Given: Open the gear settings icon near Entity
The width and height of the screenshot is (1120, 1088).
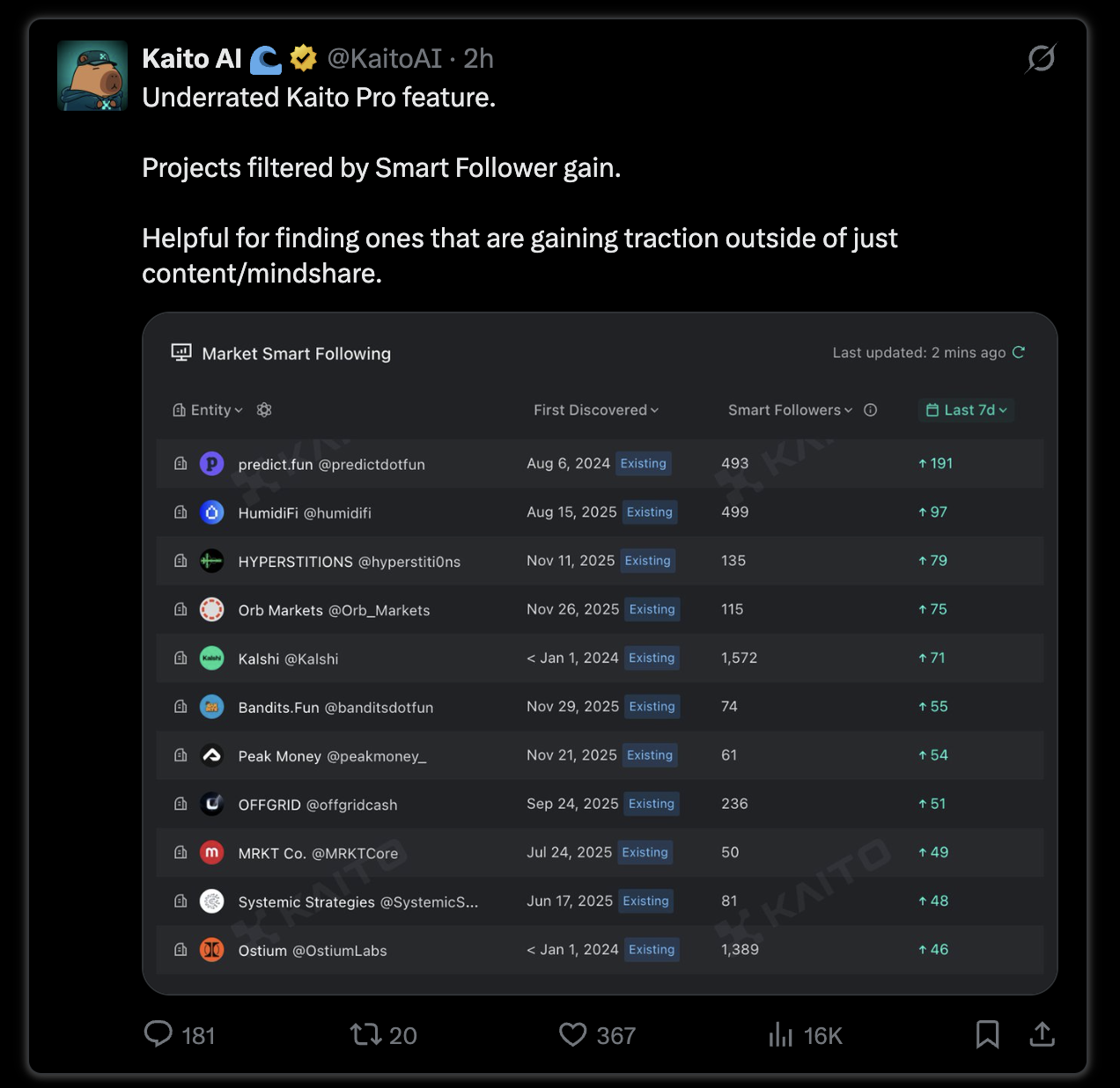Looking at the screenshot, I should click(264, 409).
